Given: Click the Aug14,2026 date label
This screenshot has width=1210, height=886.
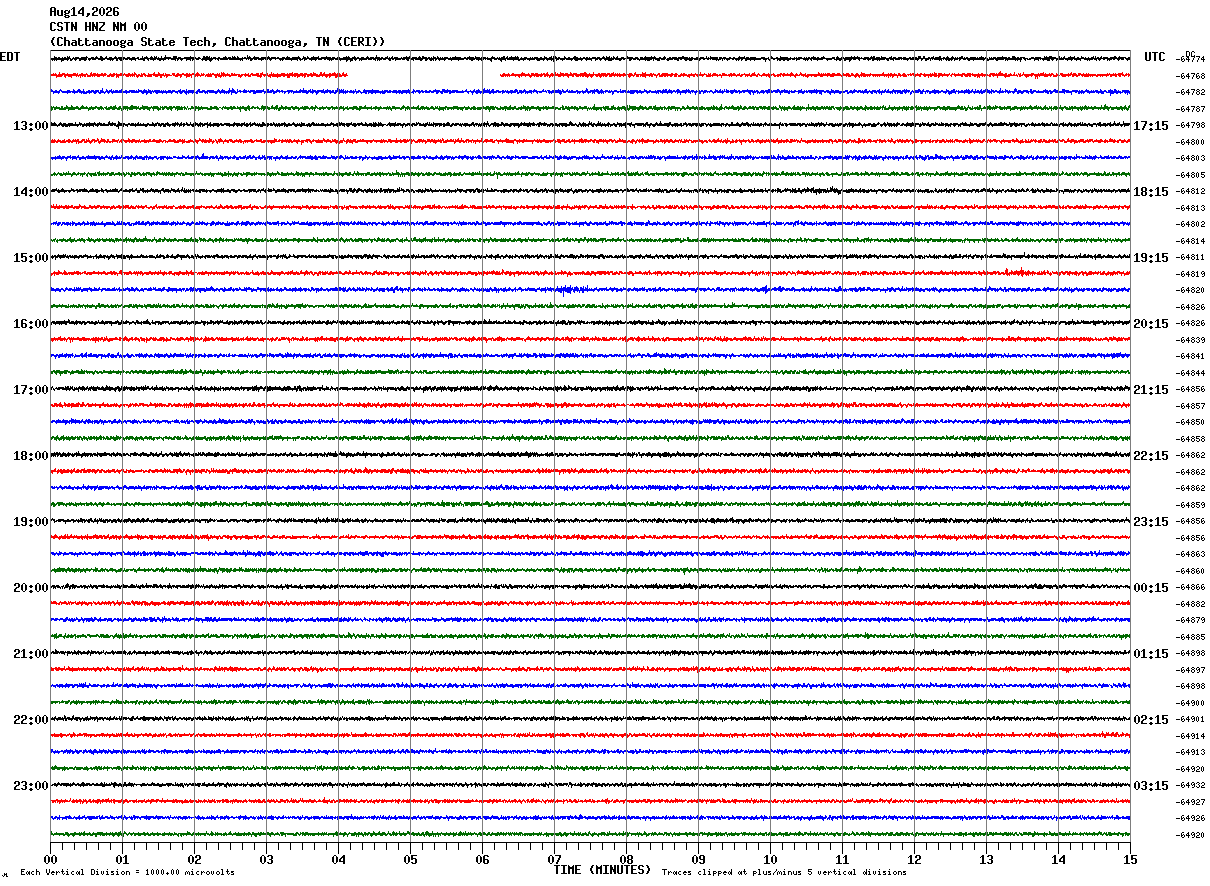Looking at the screenshot, I should coord(84,12).
